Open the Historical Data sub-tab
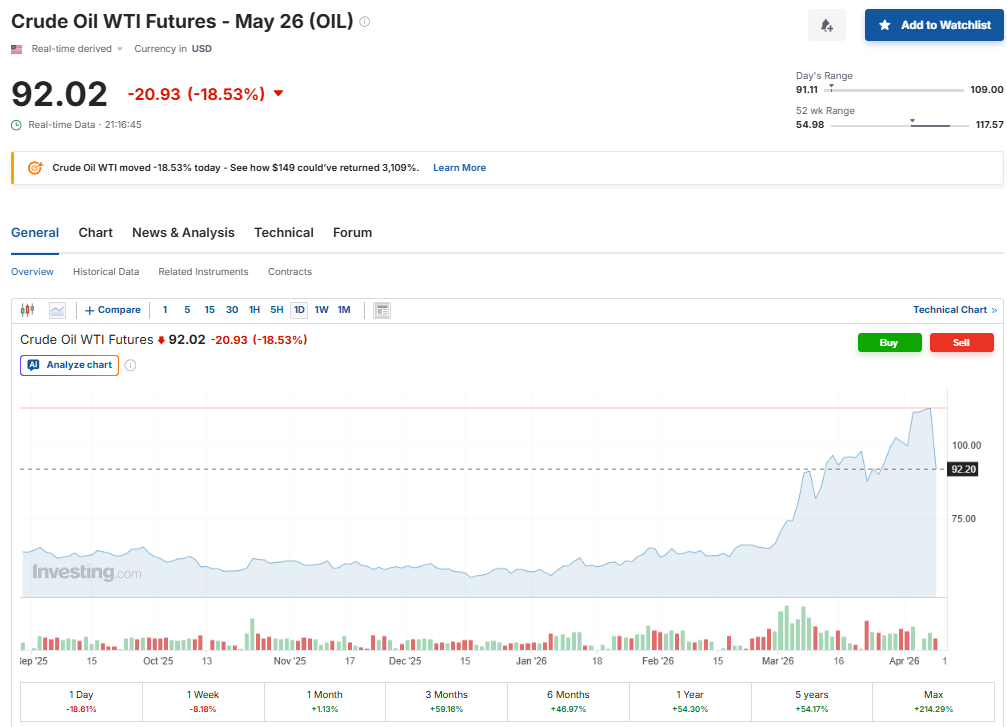Image resolution: width=1007 pixels, height=727 pixels. (106, 272)
